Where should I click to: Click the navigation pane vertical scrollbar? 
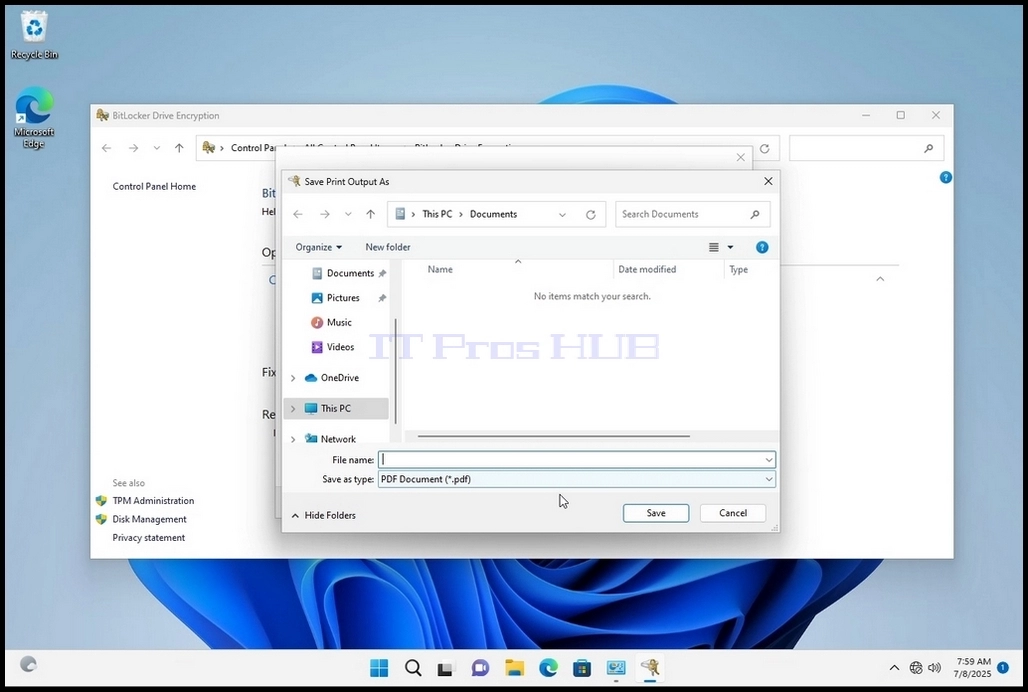point(395,371)
